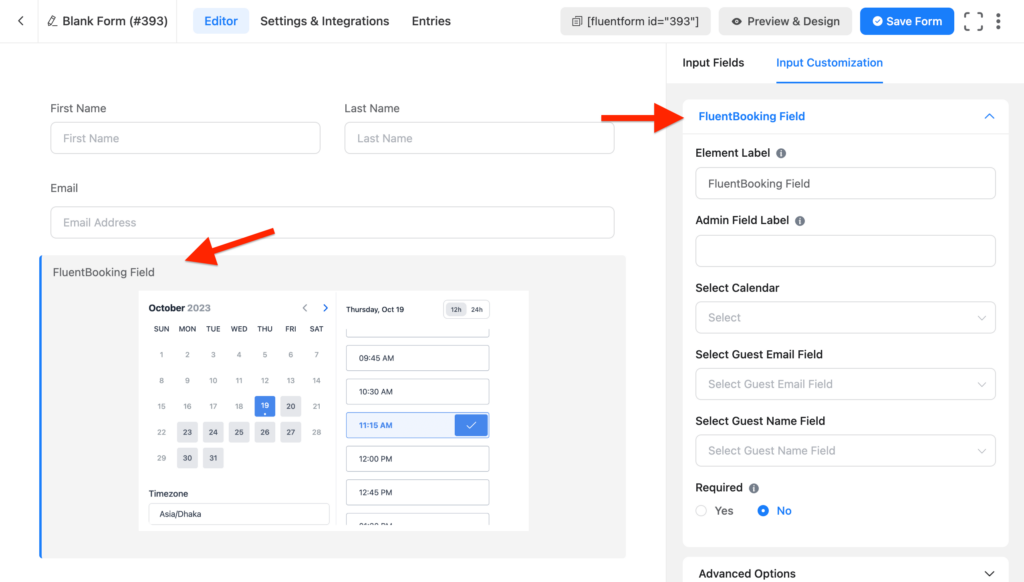The width and height of the screenshot is (1024, 582).
Task: Open Settings & Integrations tab
Action: click(325, 21)
